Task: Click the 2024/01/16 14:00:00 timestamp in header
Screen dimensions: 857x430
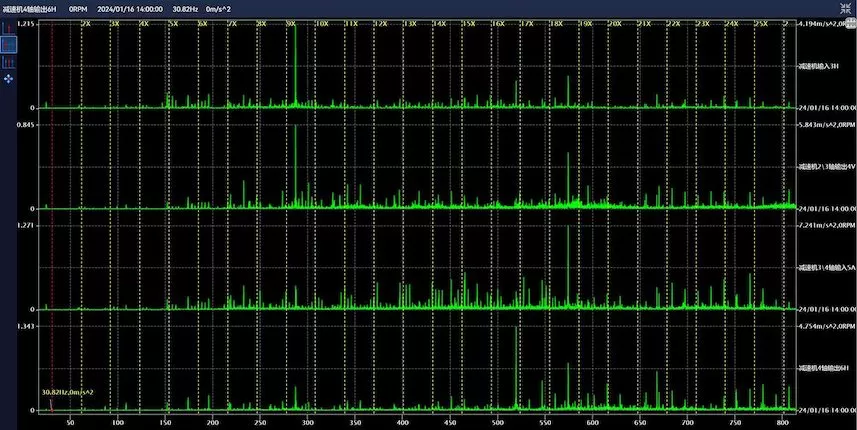Action: (x=129, y=8)
